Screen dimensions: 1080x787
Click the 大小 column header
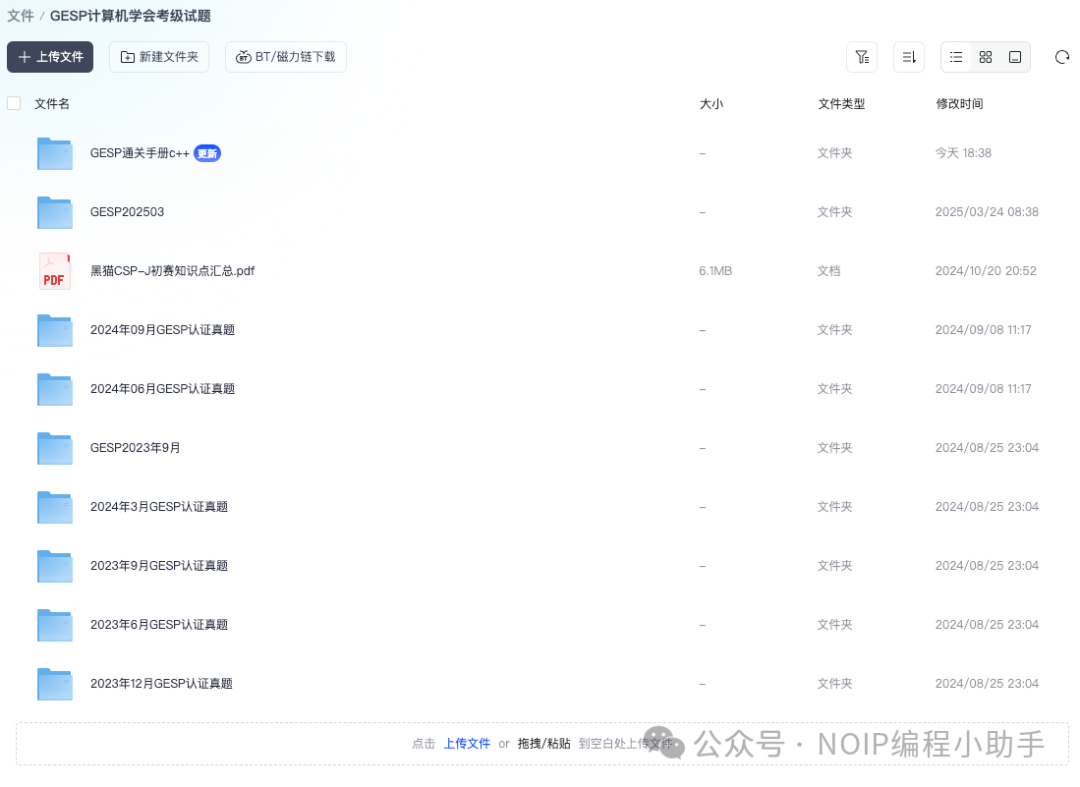712,104
